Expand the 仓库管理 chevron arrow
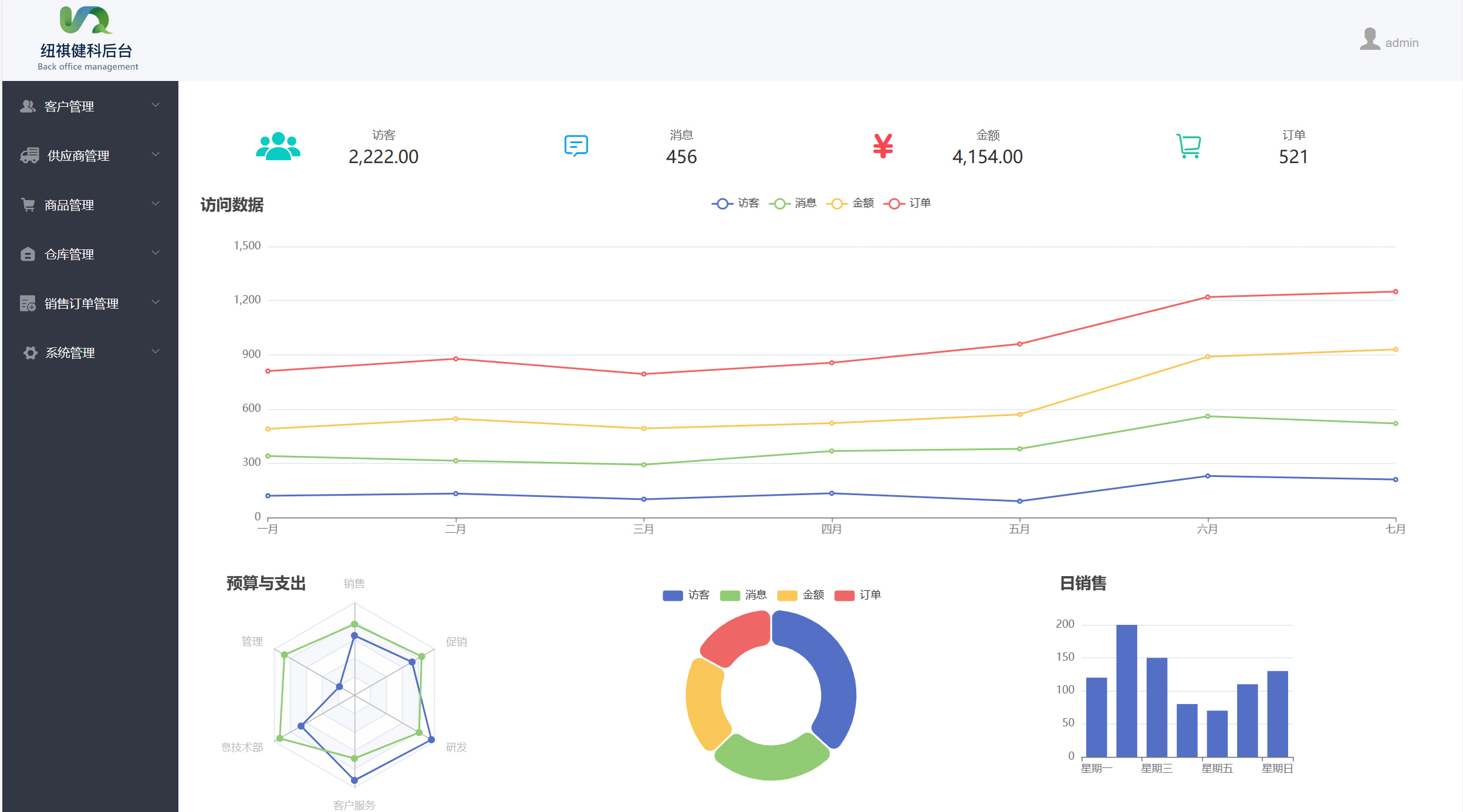 [156, 253]
